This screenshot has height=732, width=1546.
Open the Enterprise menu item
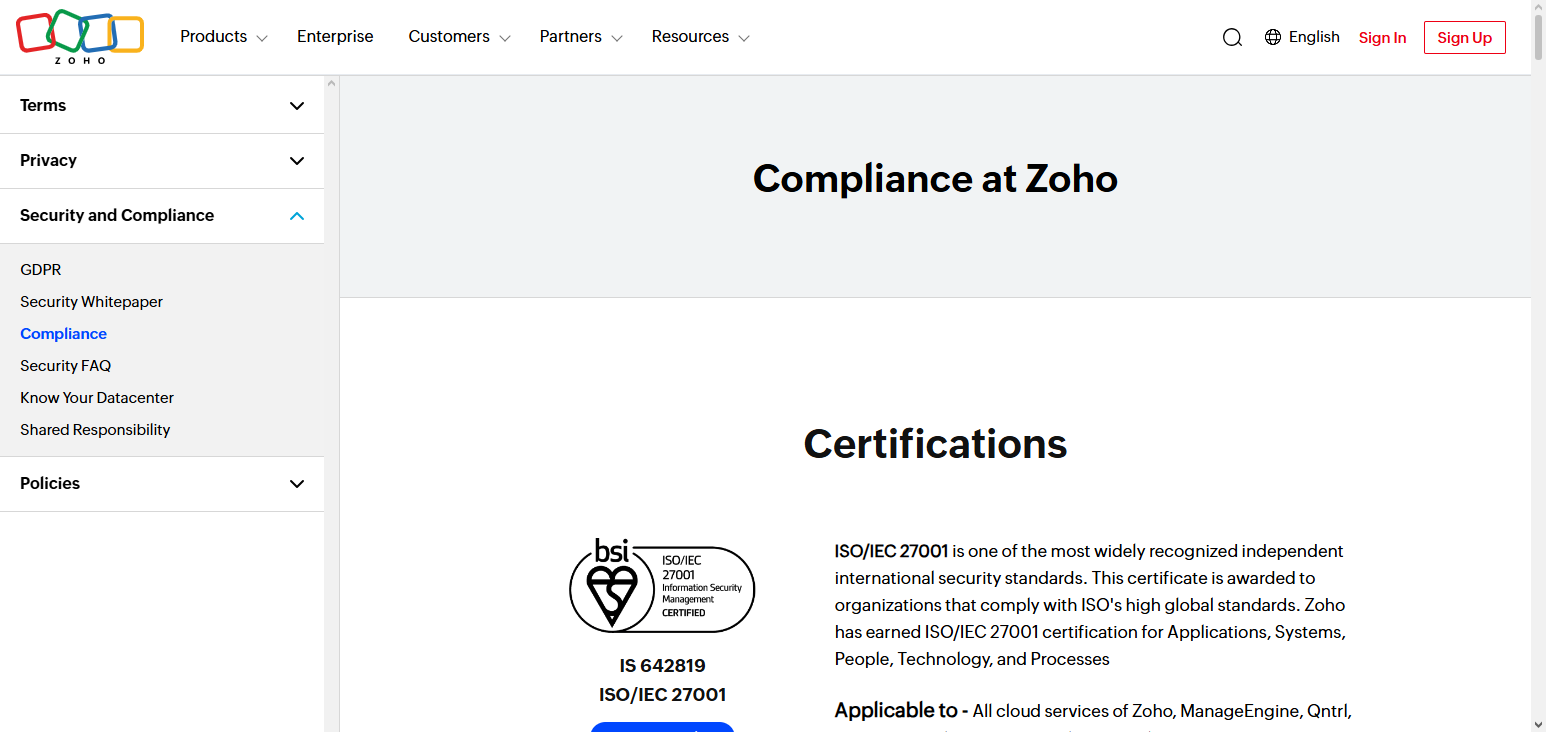point(334,36)
